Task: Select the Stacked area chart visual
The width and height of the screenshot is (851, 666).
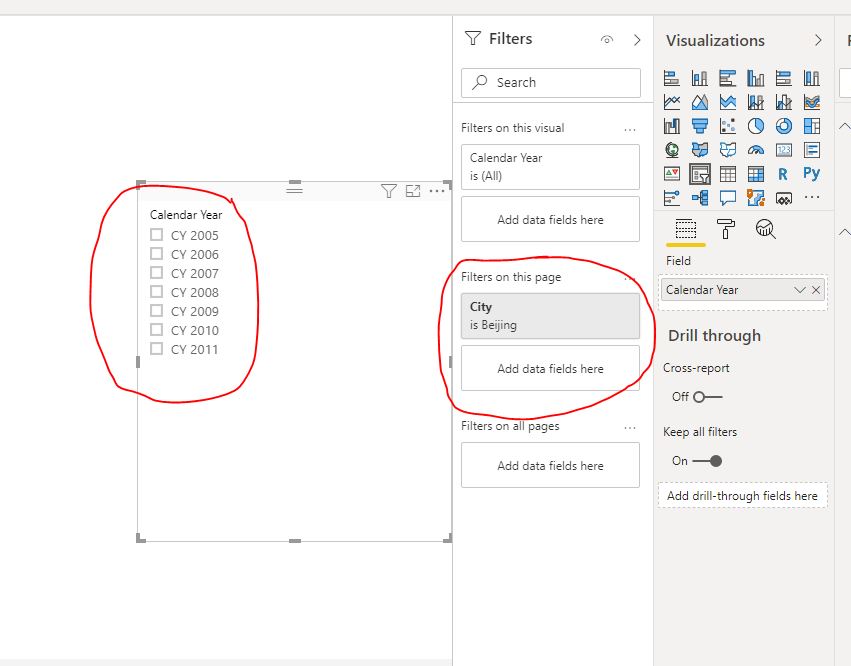Action: point(727,102)
